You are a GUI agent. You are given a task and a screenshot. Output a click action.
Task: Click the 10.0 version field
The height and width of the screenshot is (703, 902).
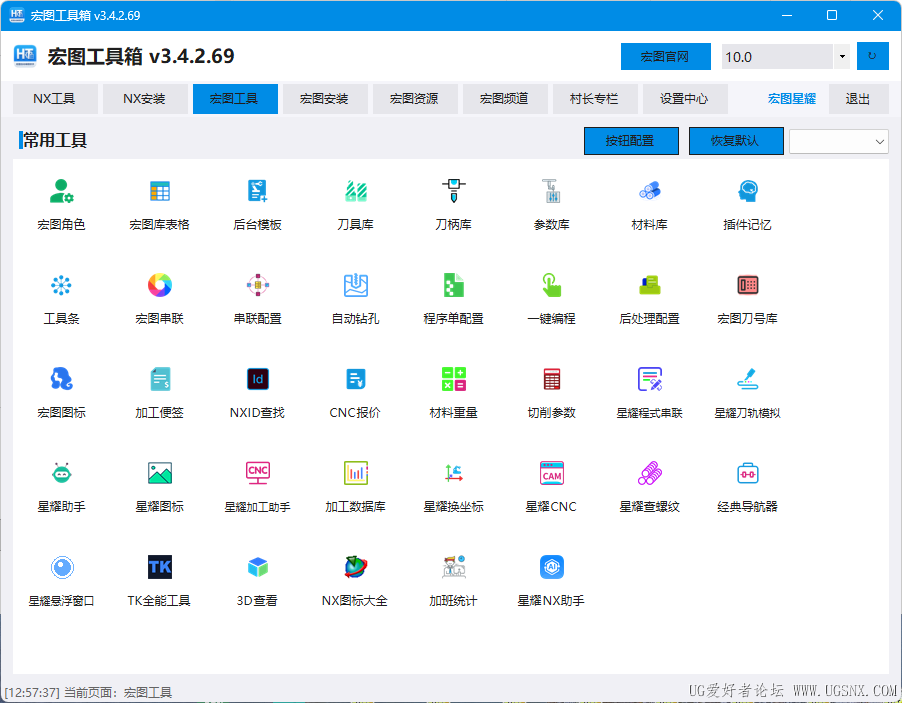click(777, 56)
